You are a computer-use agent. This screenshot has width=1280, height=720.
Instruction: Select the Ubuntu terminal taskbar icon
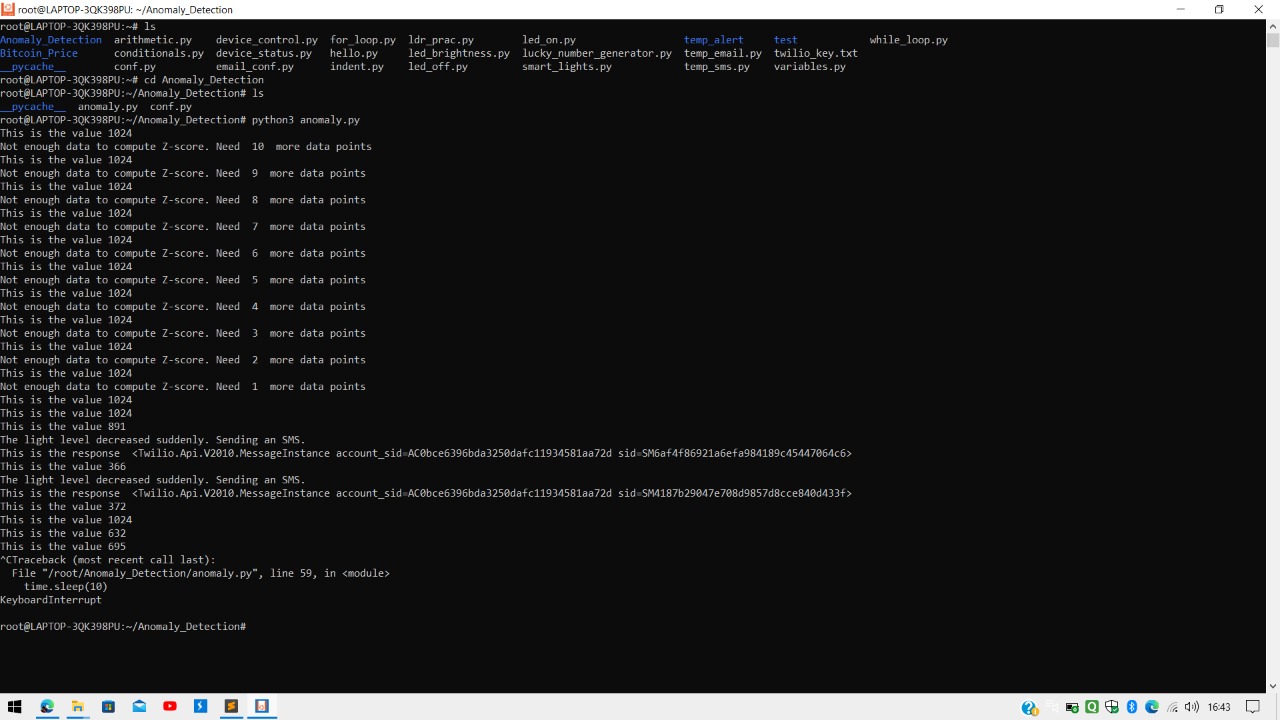[262, 706]
